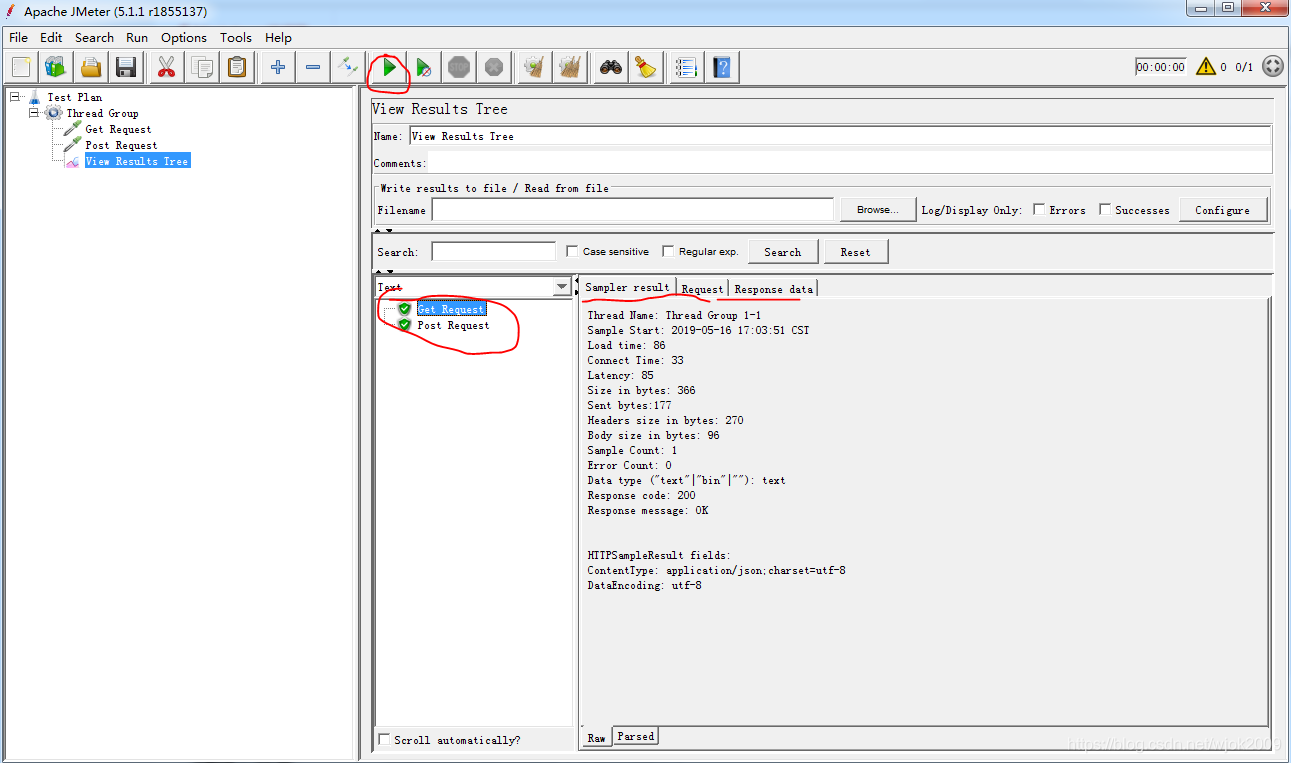1291x763 pixels.
Task: Cut selection with the scissors icon
Action: pyautogui.click(x=166, y=68)
